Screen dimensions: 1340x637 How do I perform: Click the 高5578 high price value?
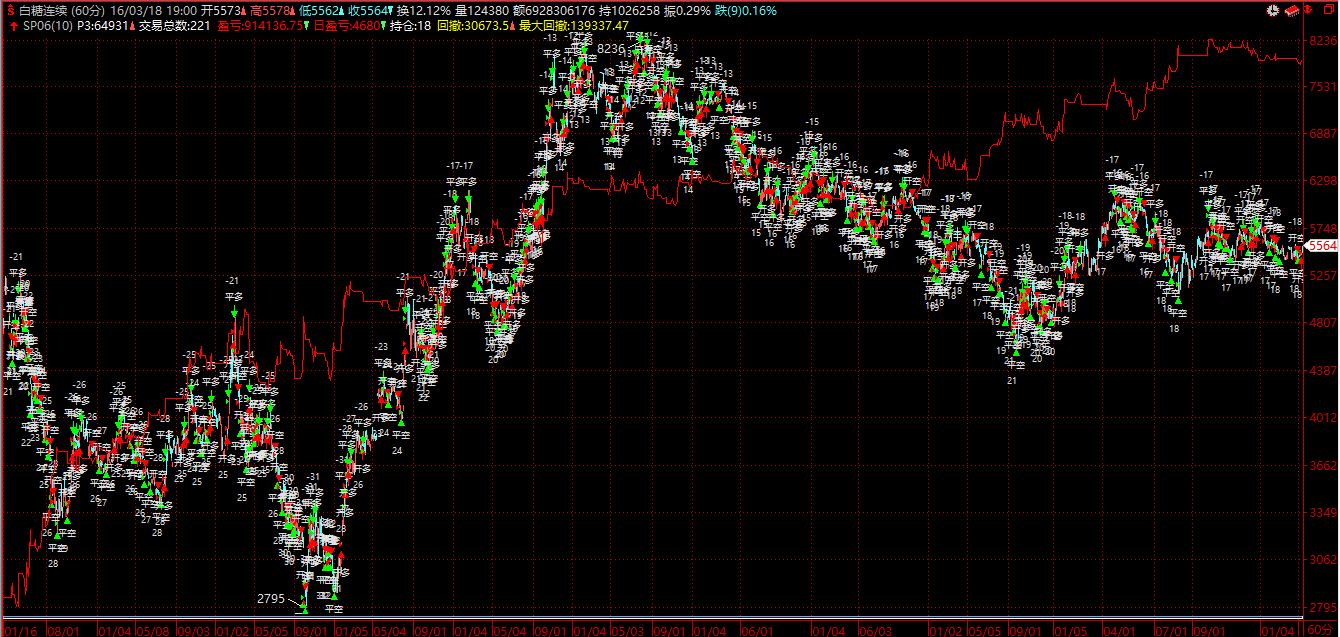[x=271, y=10]
